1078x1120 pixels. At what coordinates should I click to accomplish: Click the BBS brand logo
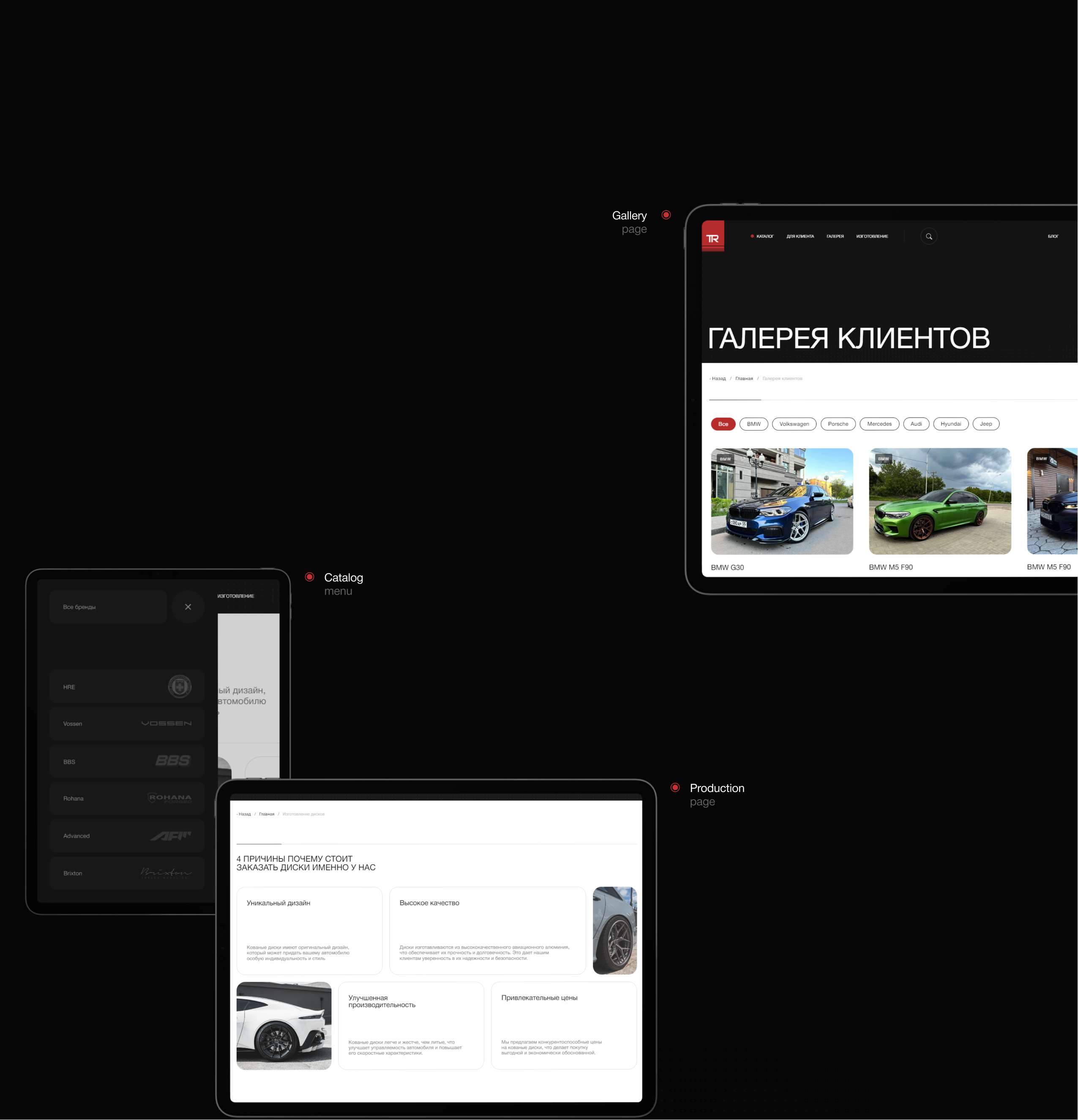(x=172, y=761)
